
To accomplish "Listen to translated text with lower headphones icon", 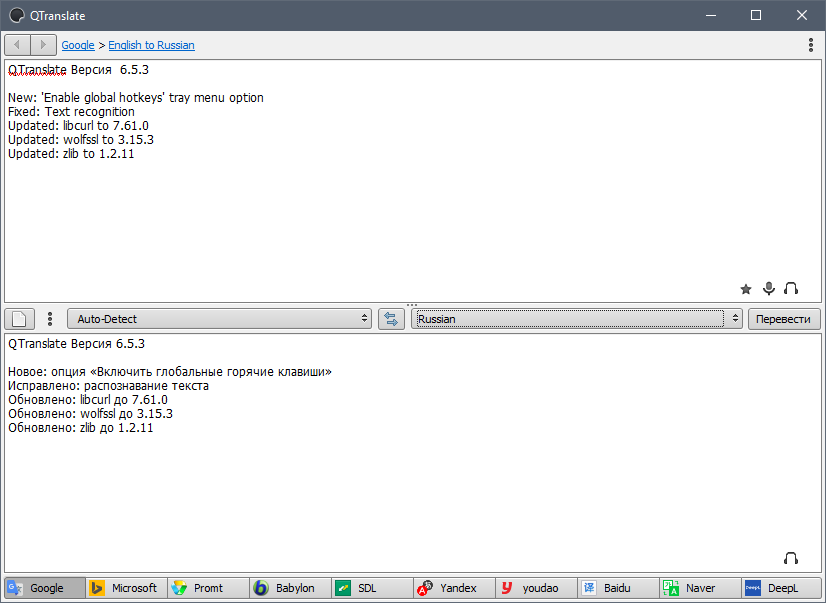I will pos(791,558).
